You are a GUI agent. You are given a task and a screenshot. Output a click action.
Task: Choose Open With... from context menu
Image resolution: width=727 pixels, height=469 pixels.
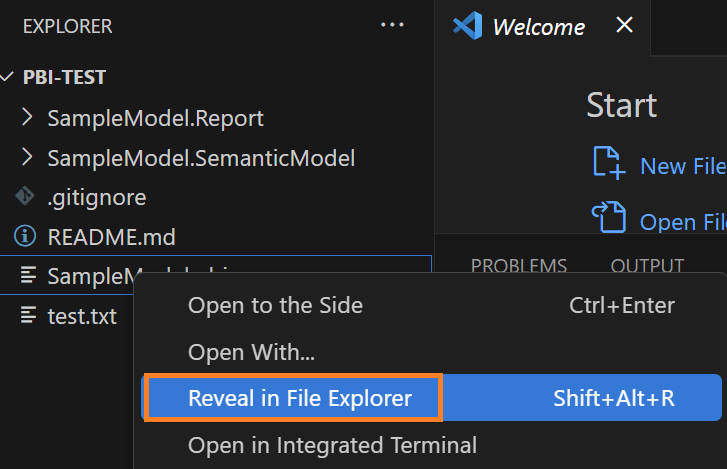[x=251, y=352]
